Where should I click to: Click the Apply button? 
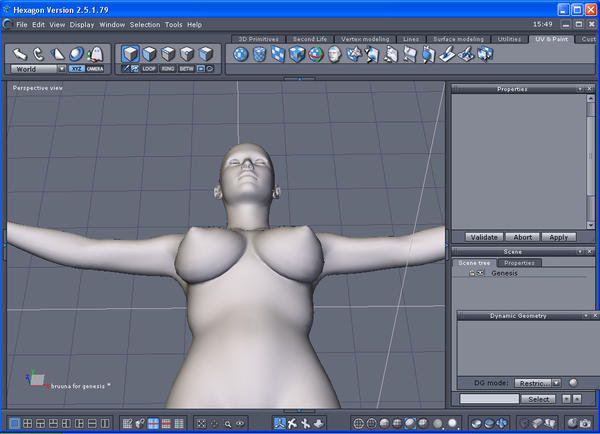click(x=559, y=237)
